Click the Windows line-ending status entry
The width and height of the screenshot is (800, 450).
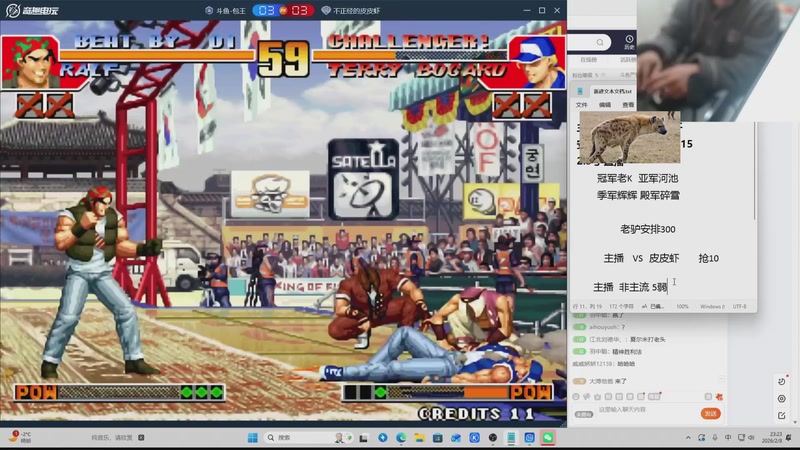pos(712,307)
